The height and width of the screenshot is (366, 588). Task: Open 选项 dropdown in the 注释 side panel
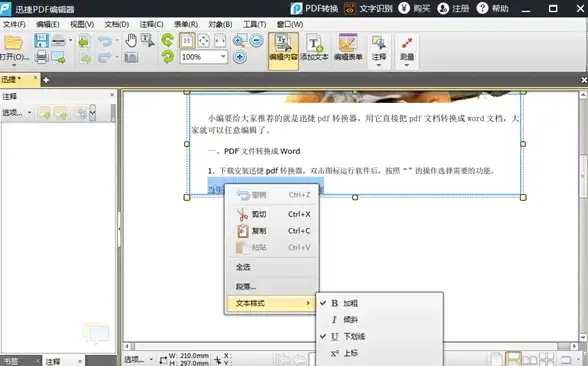(16, 112)
